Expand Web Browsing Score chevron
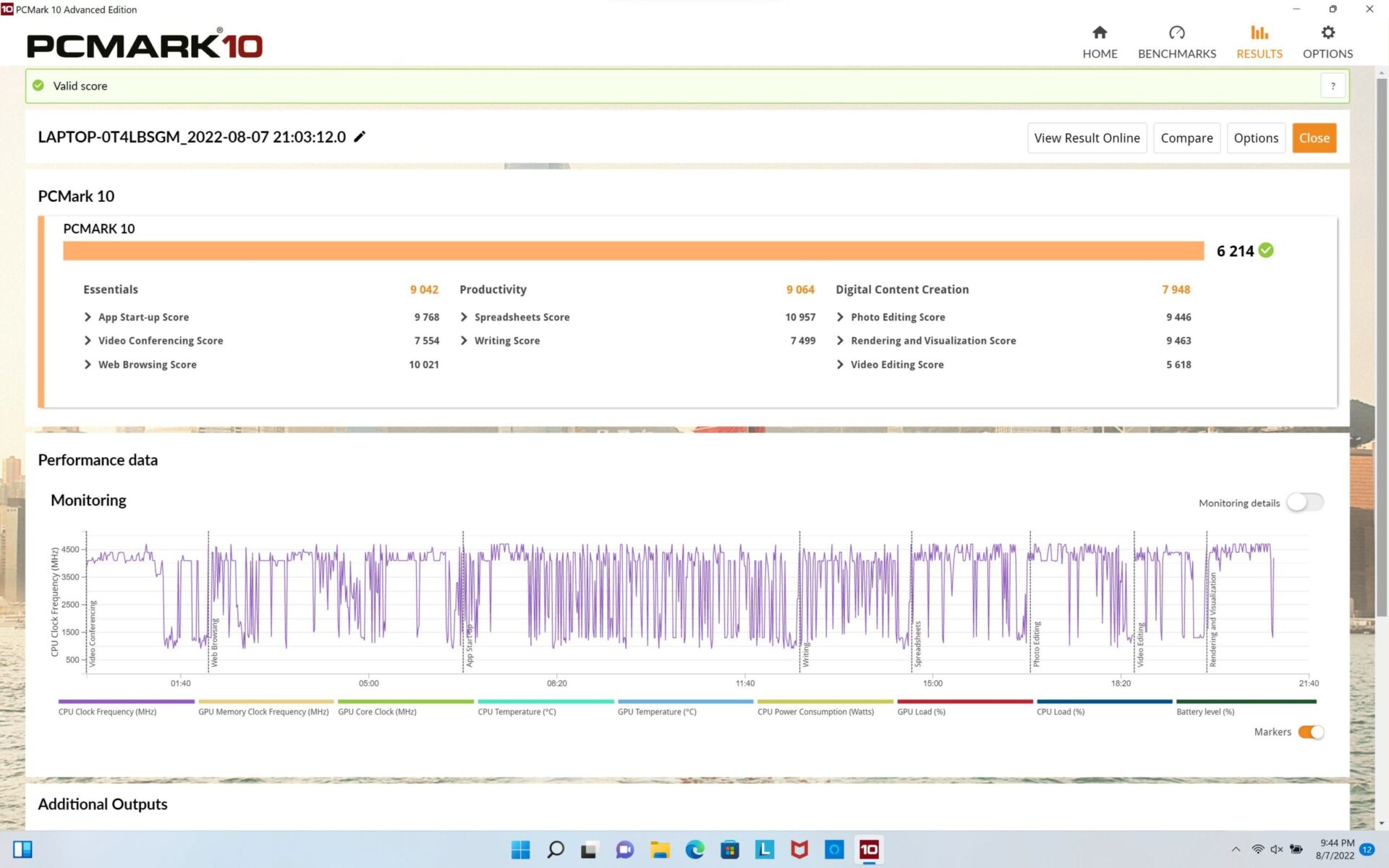The width and height of the screenshot is (1389, 868). coord(88,365)
